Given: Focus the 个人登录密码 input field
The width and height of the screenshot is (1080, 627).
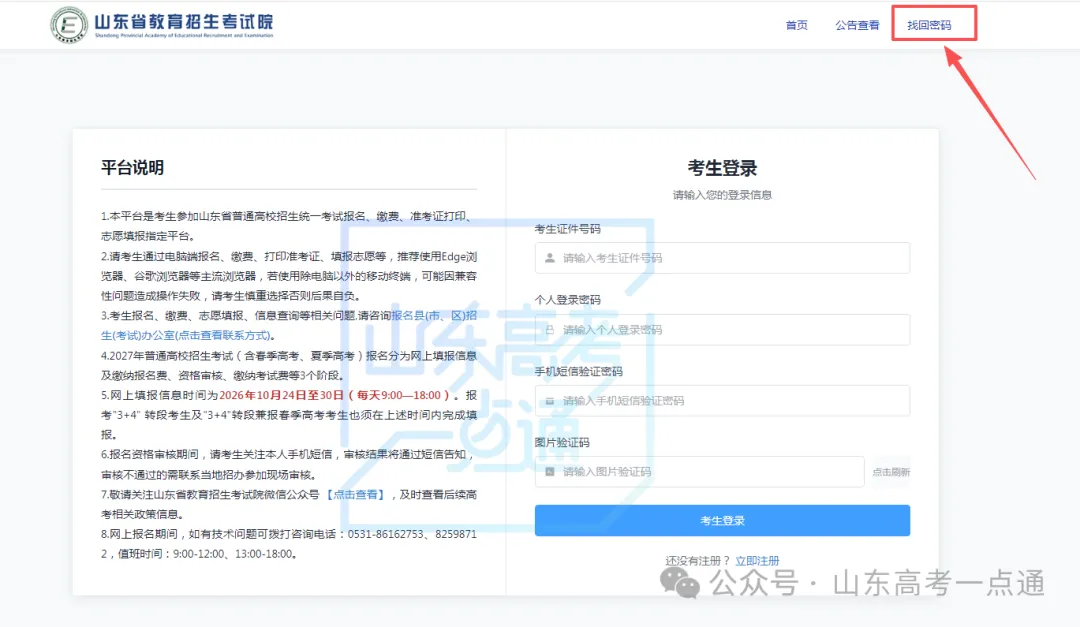Looking at the screenshot, I should [722, 329].
